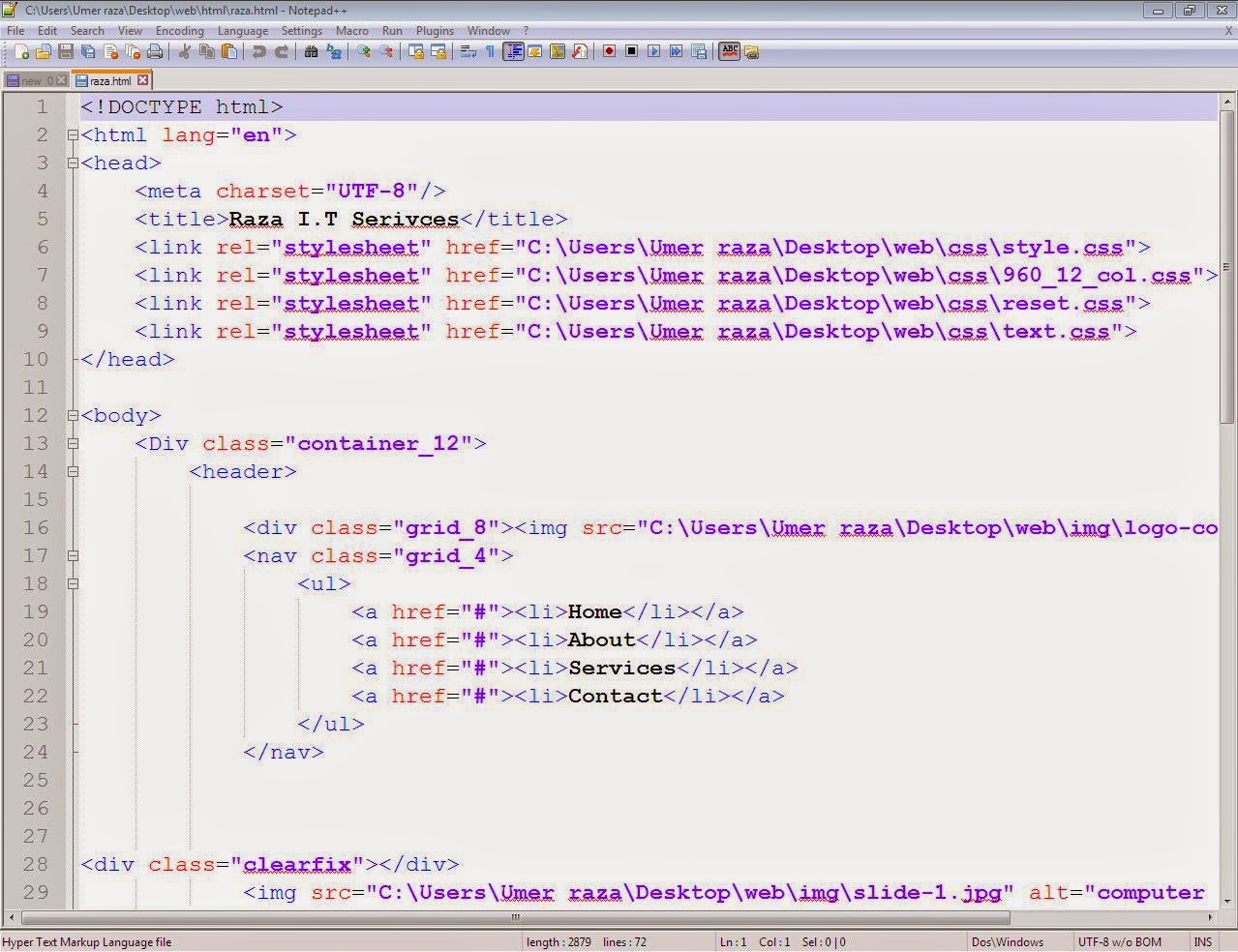Image resolution: width=1238 pixels, height=952 pixels.
Task: Toggle Show All Characters paragraph icon
Action: 490,51
